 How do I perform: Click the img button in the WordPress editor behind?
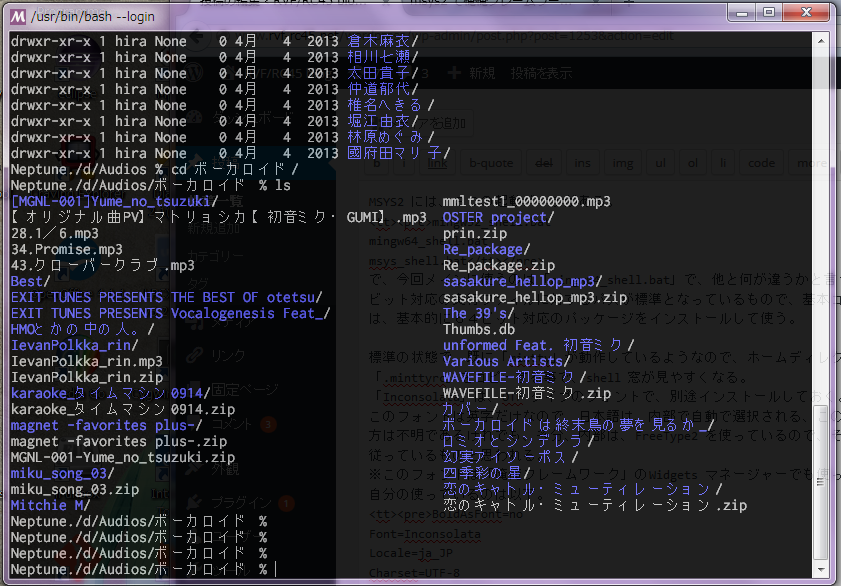pyautogui.click(x=623, y=162)
